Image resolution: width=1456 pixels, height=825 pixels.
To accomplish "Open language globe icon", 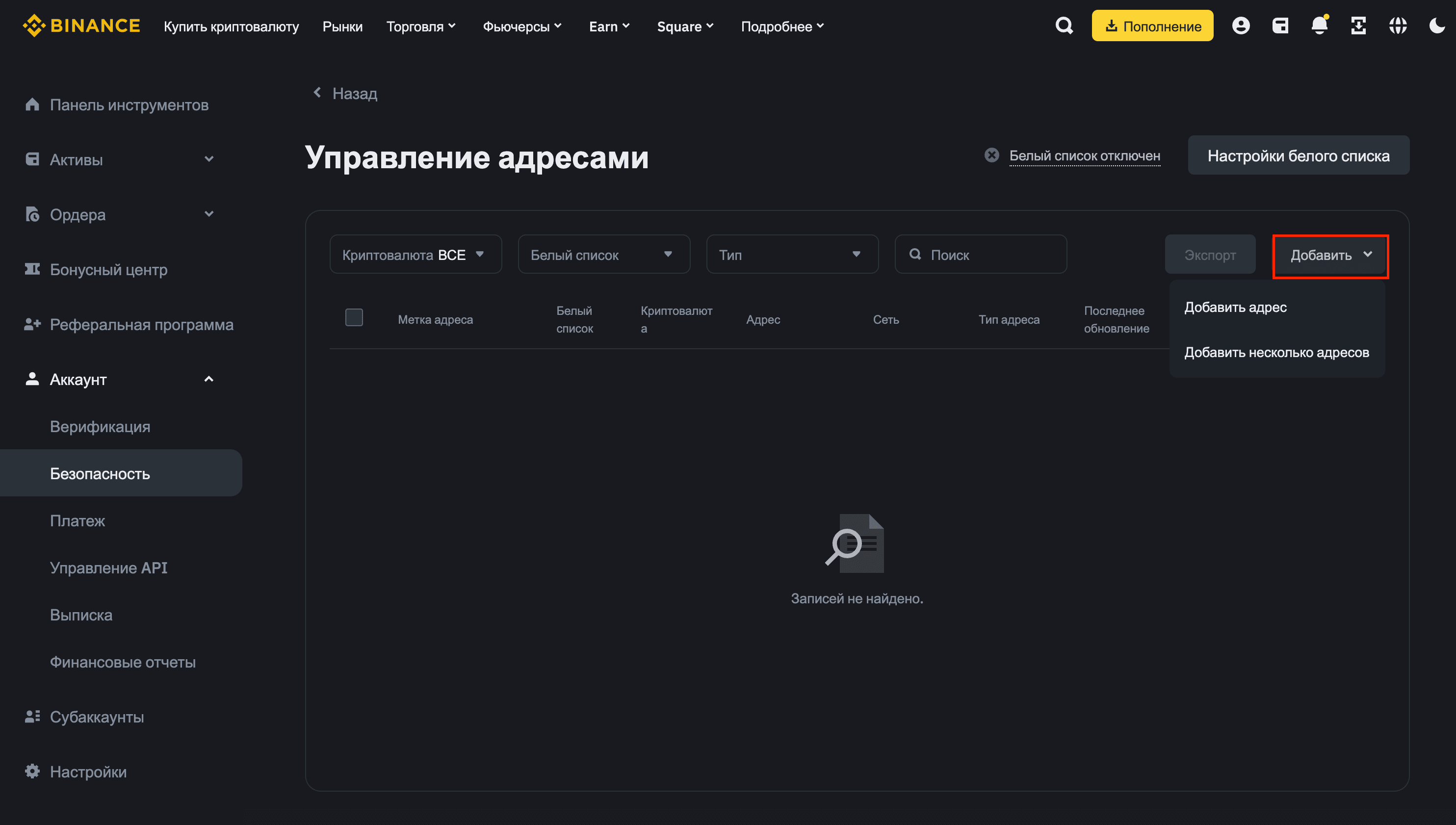I will [x=1398, y=26].
